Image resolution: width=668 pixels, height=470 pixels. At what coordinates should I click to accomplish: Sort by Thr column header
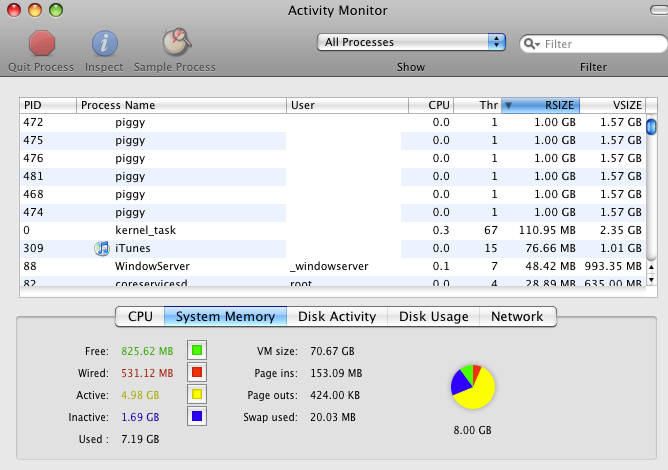tap(478, 105)
